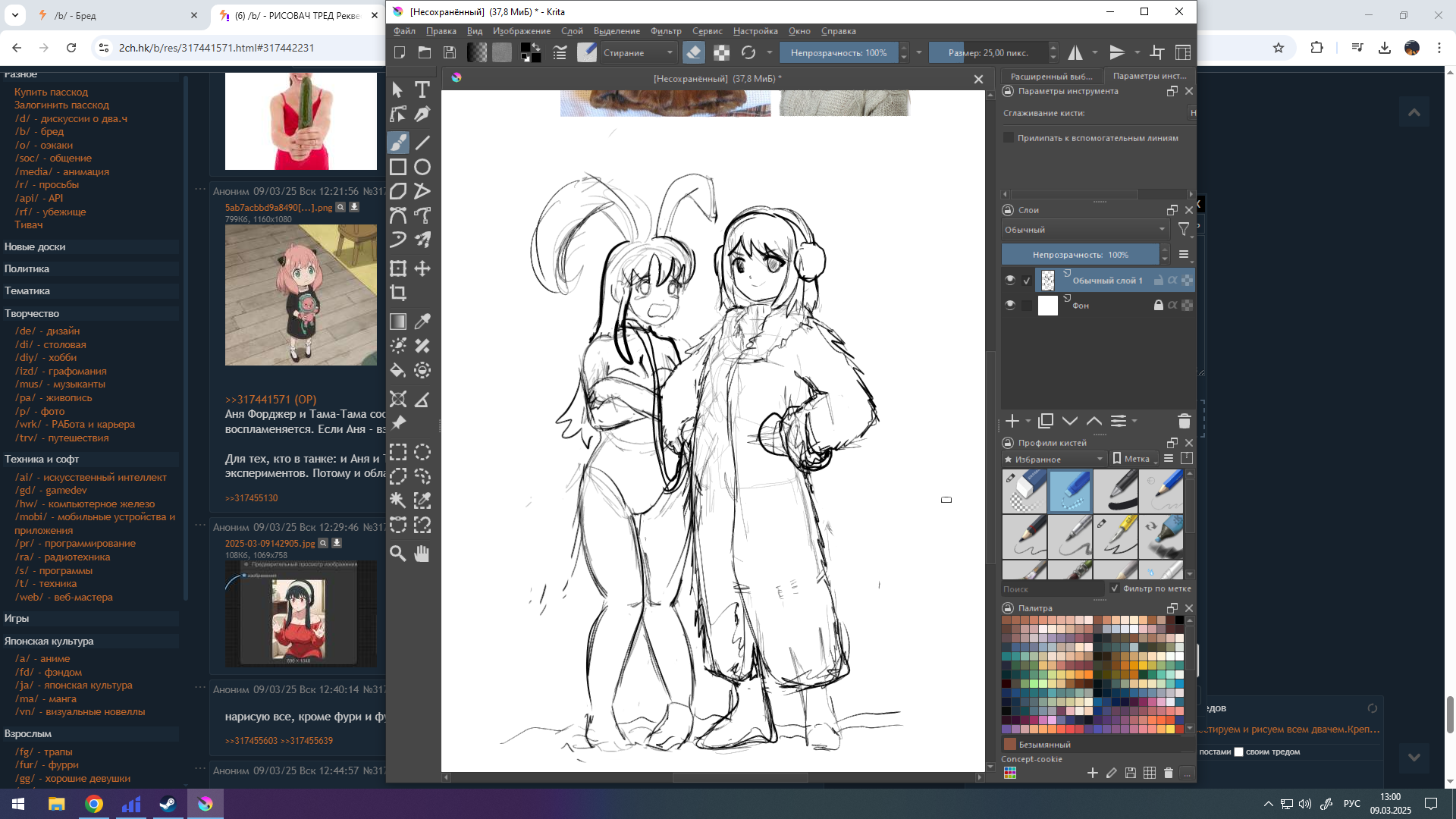This screenshot has height=819, width=1456.
Task: Expand the Обычный layer blend dropdown
Action: coord(1084,230)
